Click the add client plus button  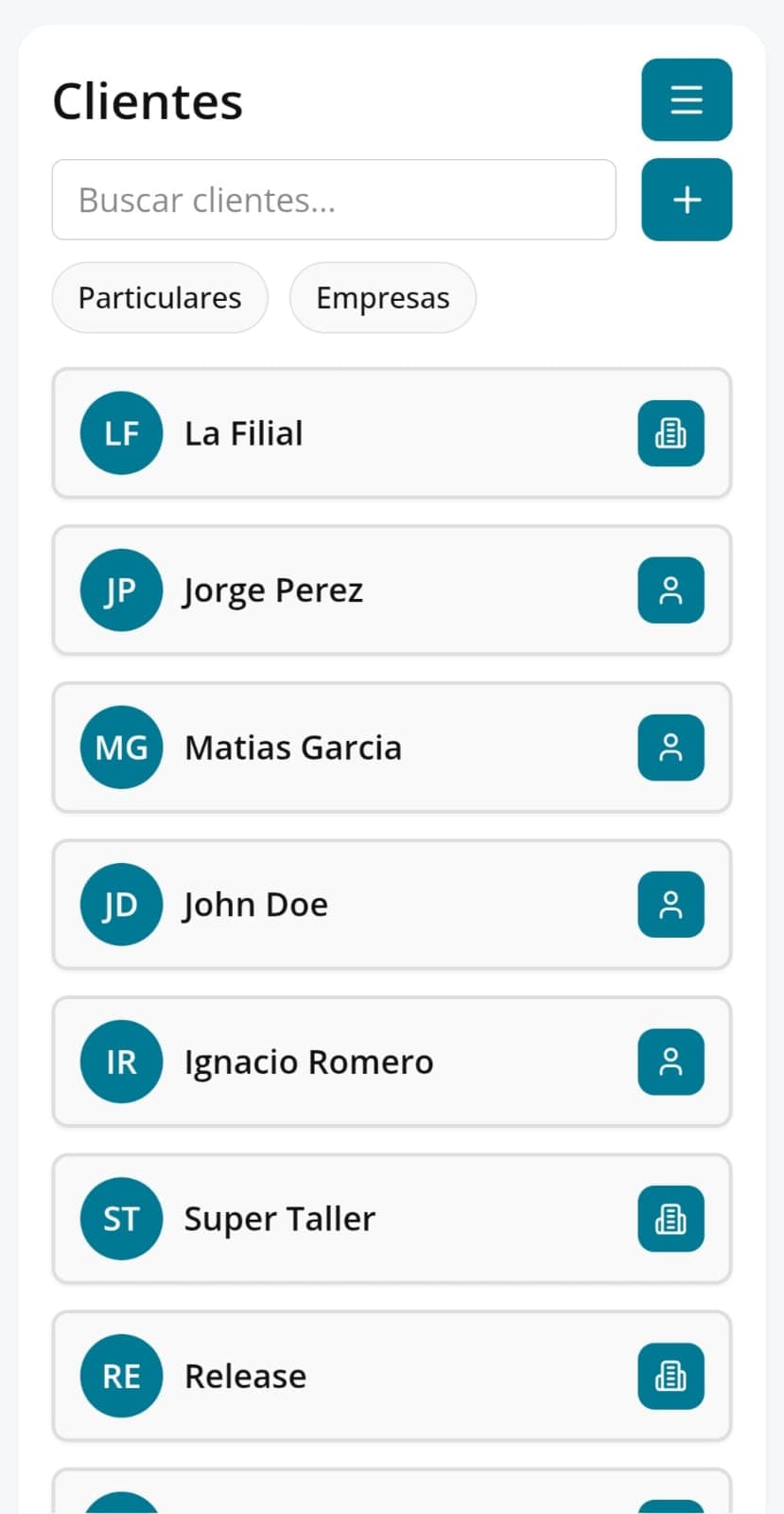pos(687,200)
